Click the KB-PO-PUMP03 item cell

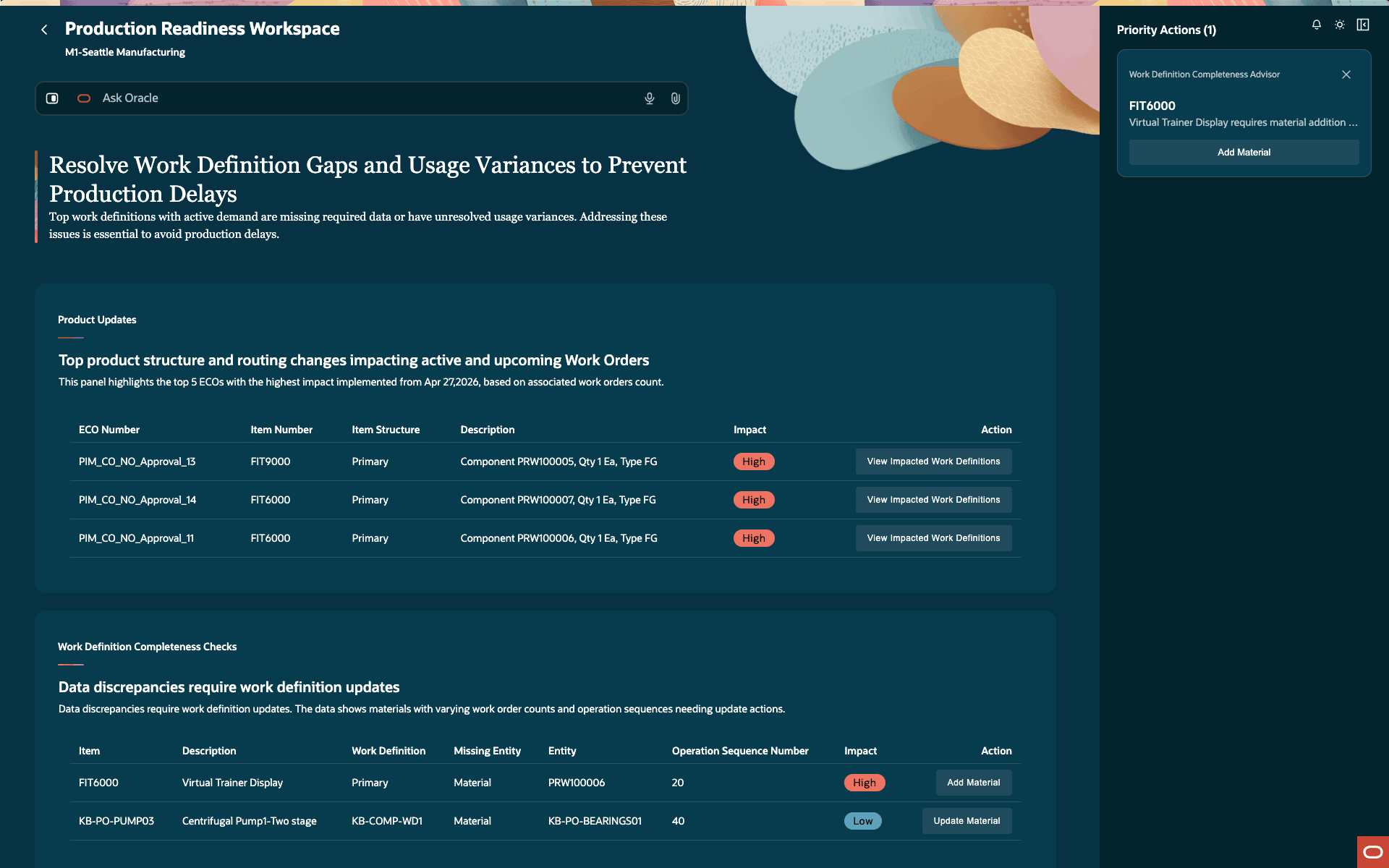click(x=116, y=821)
